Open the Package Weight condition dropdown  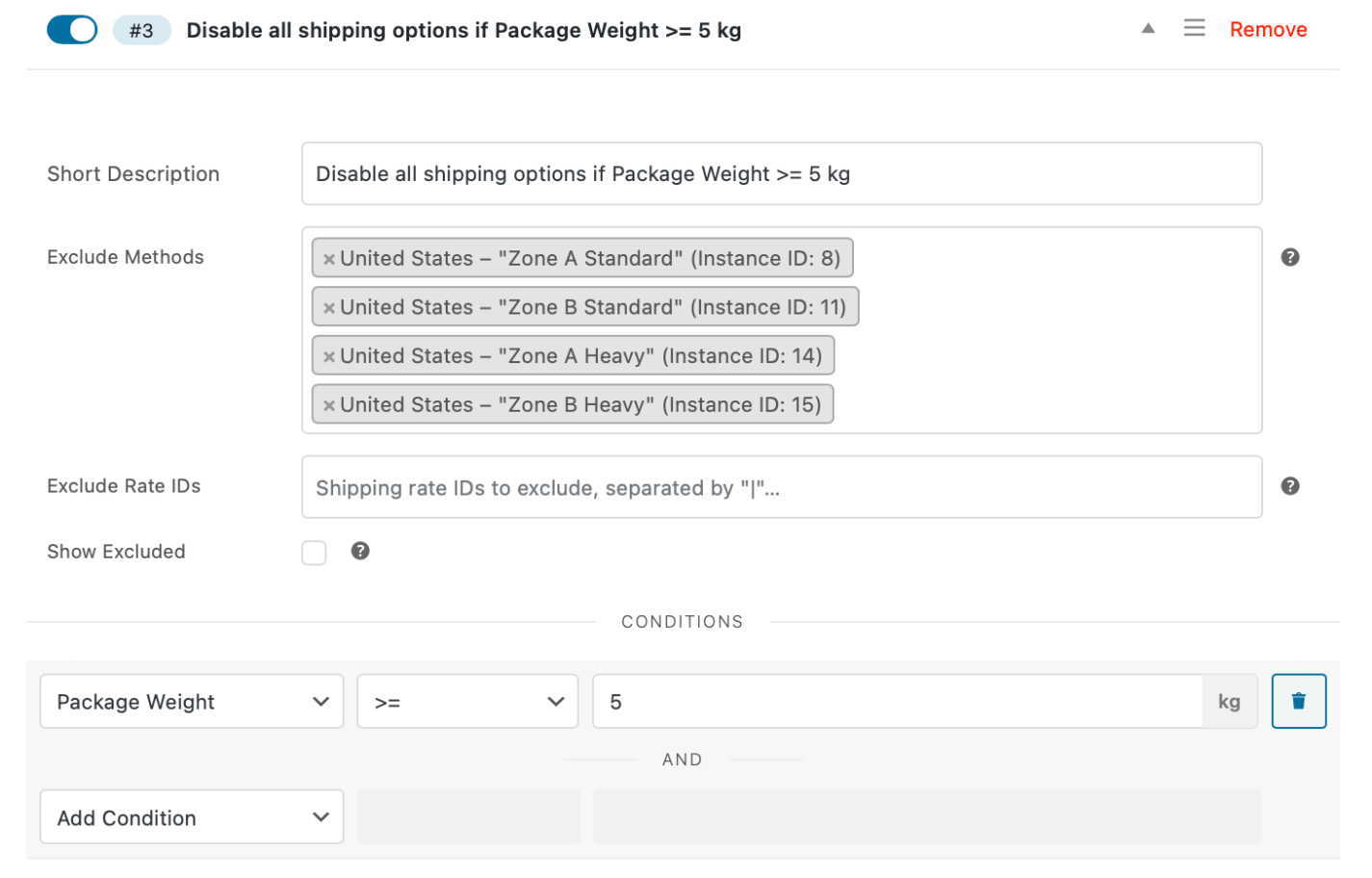[x=191, y=701]
